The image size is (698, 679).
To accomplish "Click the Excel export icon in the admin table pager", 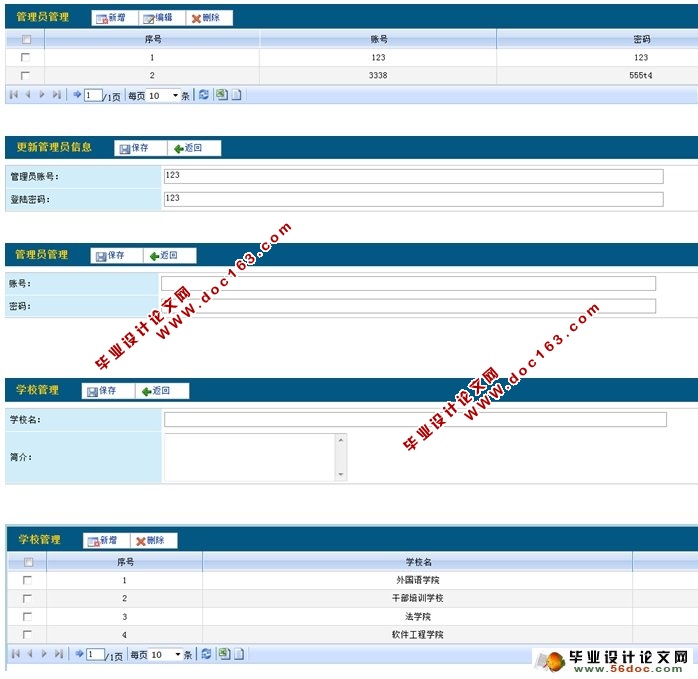I will (x=221, y=94).
